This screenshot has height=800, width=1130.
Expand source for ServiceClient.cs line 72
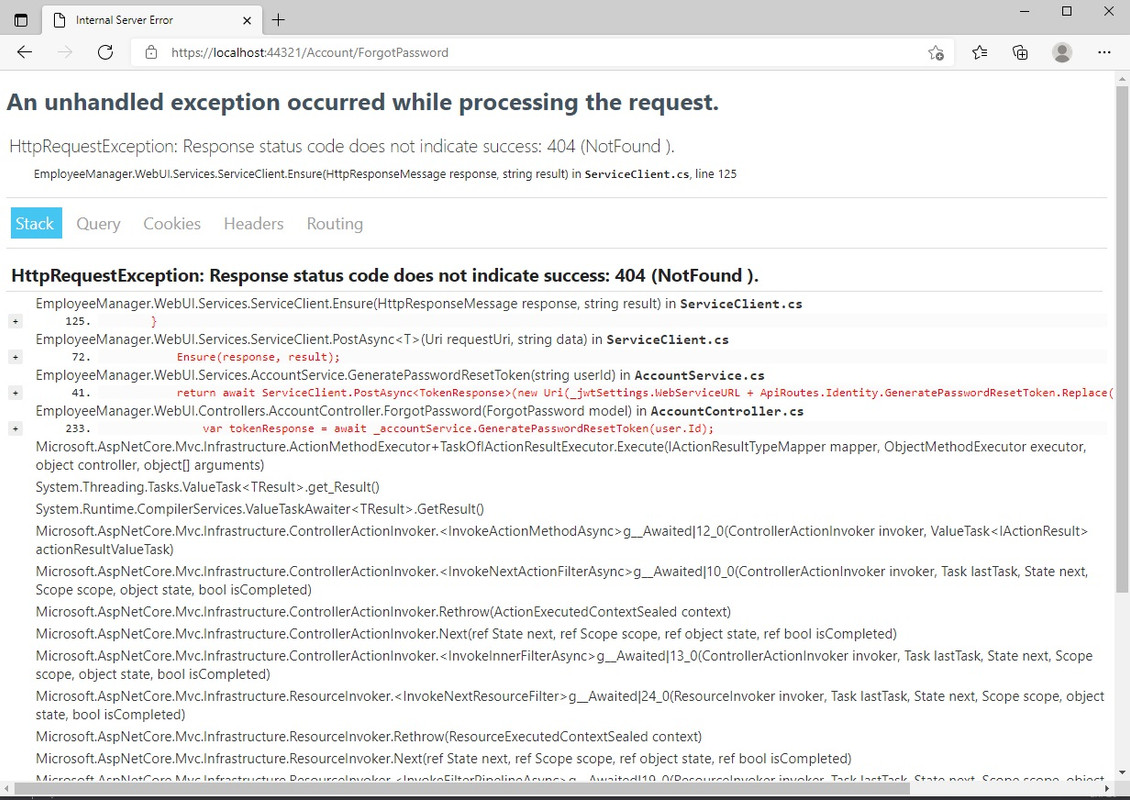click(x=15, y=357)
